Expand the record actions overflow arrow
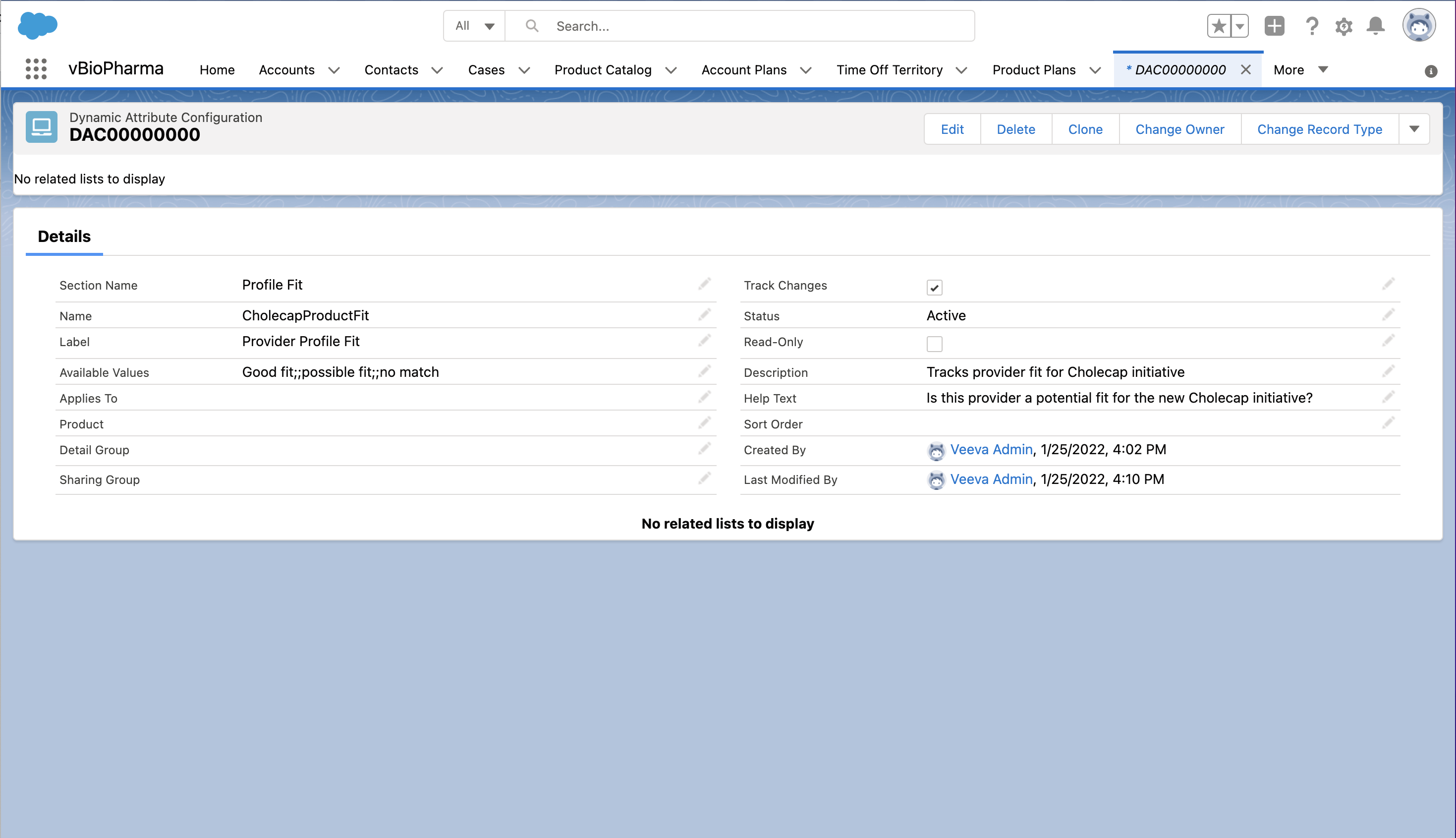Screen dimensions: 1456x838 (1414, 129)
